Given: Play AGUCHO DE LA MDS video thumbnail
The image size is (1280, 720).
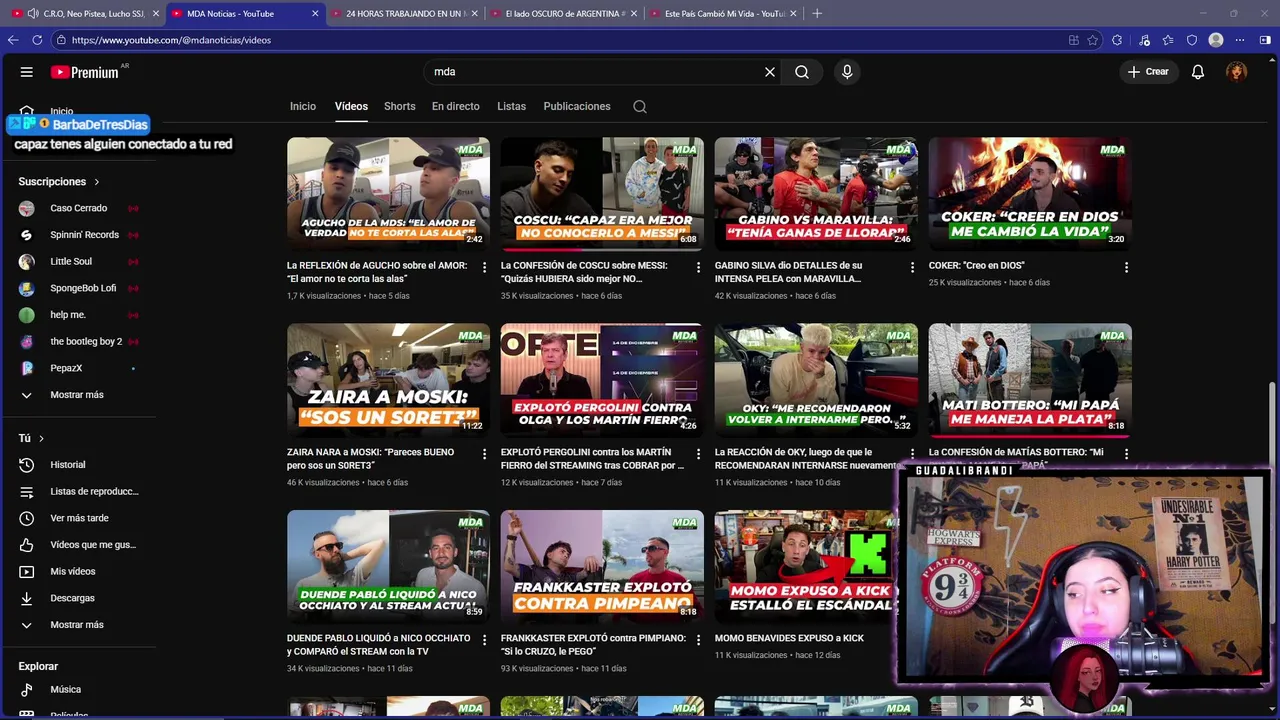Looking at the screenshot, I should coord(388,194).
